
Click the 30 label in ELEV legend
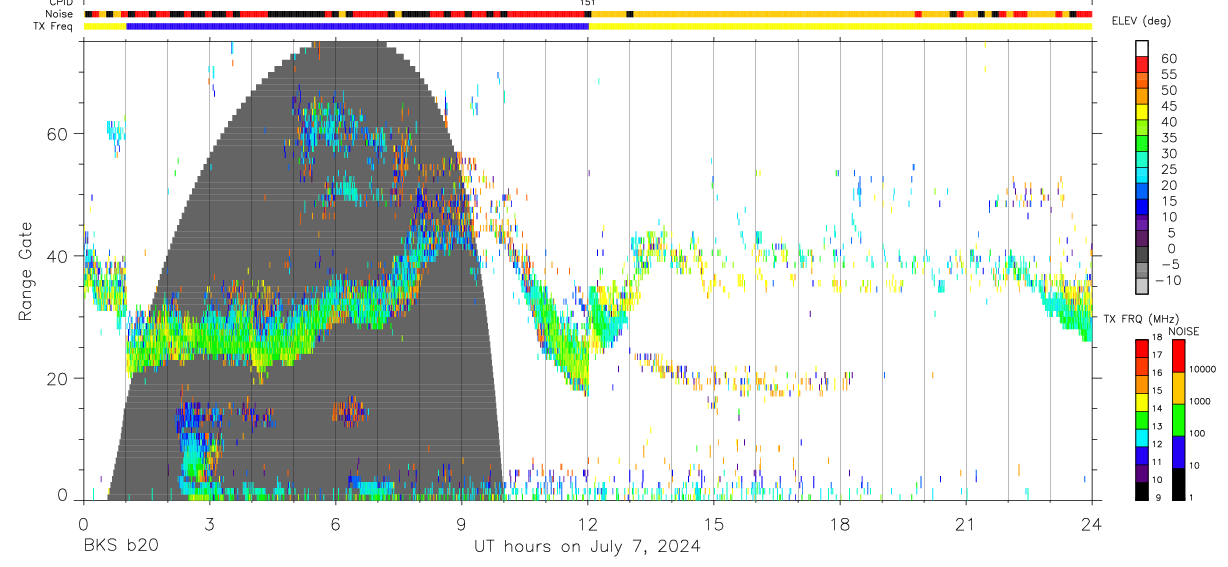point(1168,153)
